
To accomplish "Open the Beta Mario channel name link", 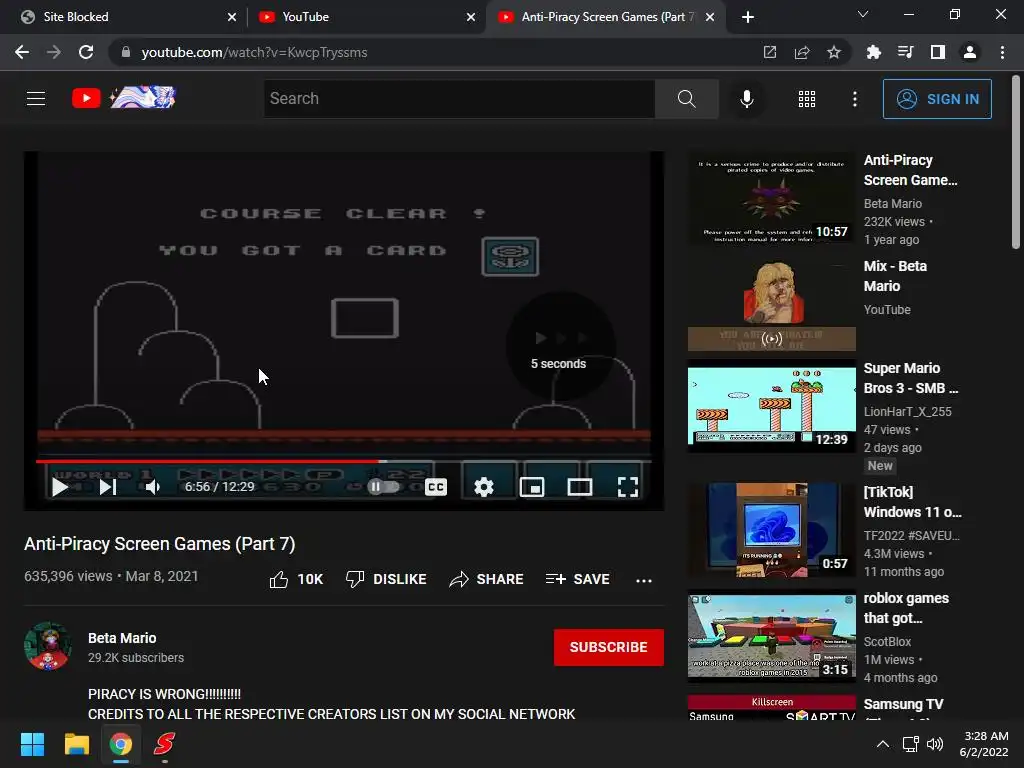I will click(x=122, y=638).
